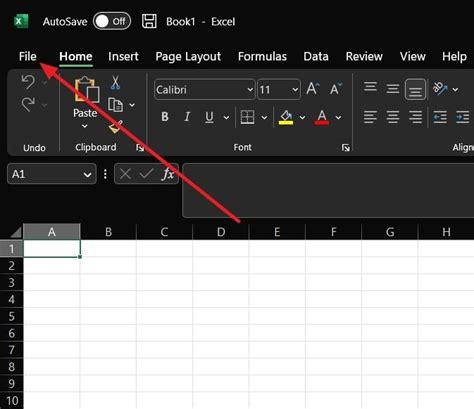Viewport: 474px width, 409px height.
Task: Click the Middle Align icon
Action: pyautogui.click(x=393, y=89)
